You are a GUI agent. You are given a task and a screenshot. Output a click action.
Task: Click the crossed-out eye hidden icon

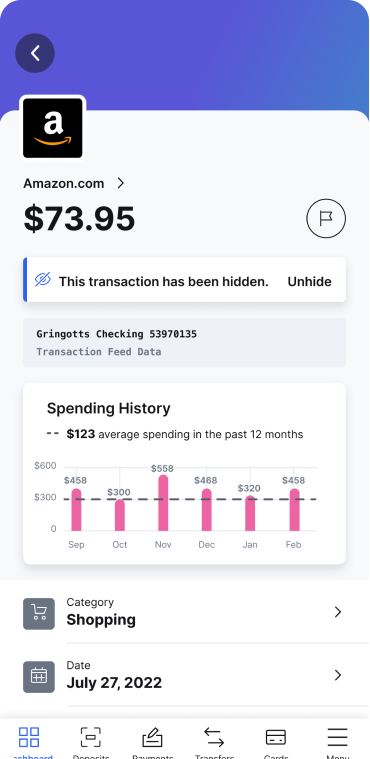click(x=43, y=279)
